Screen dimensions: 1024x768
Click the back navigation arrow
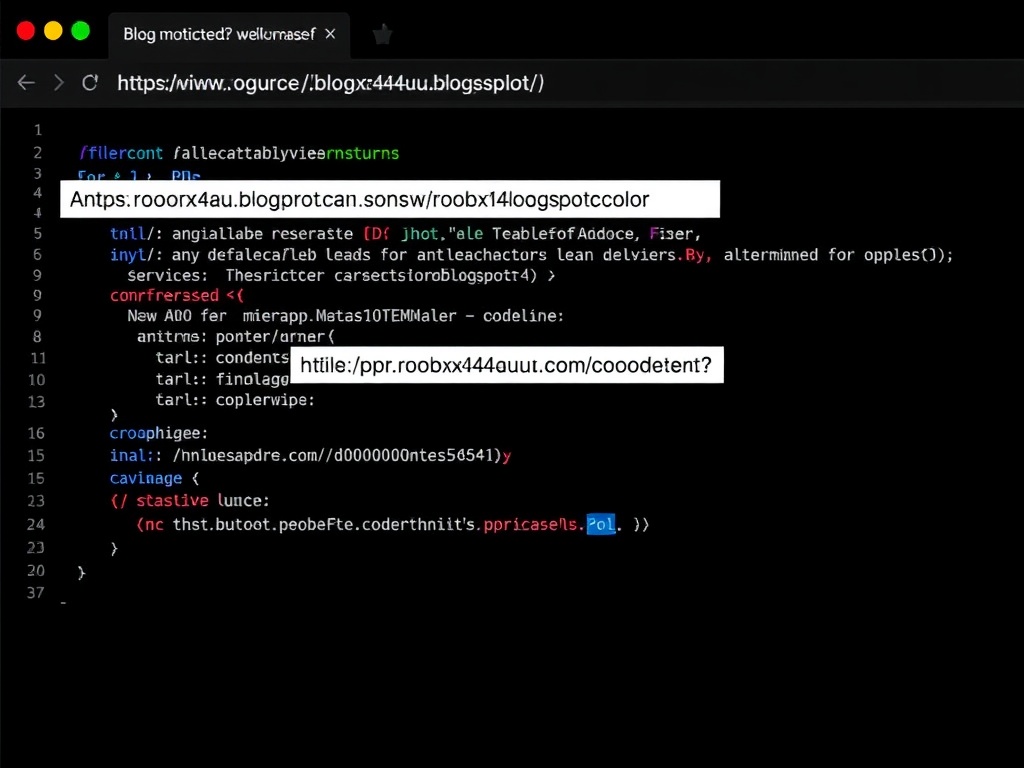coord(26,83)
